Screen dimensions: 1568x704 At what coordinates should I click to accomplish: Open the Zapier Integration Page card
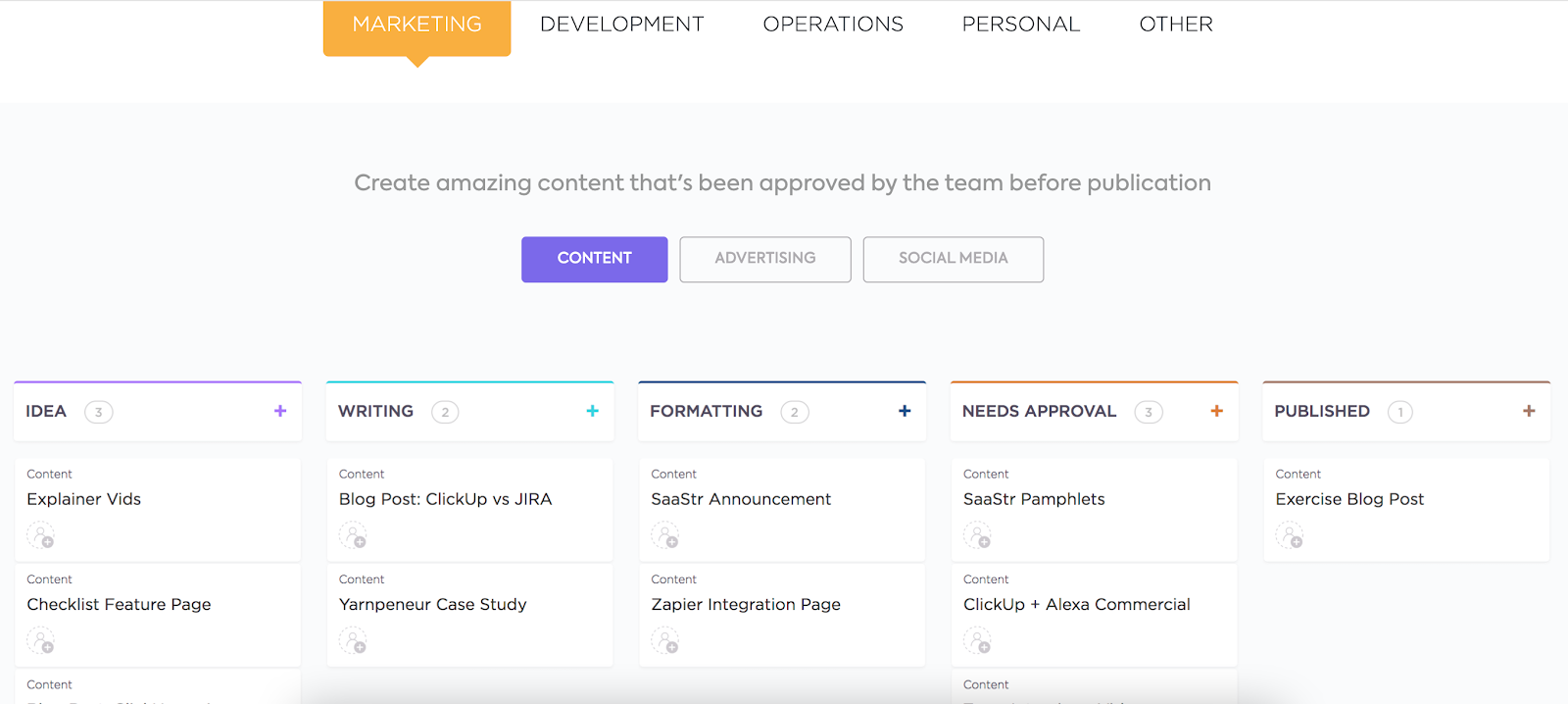coord(782,616)
